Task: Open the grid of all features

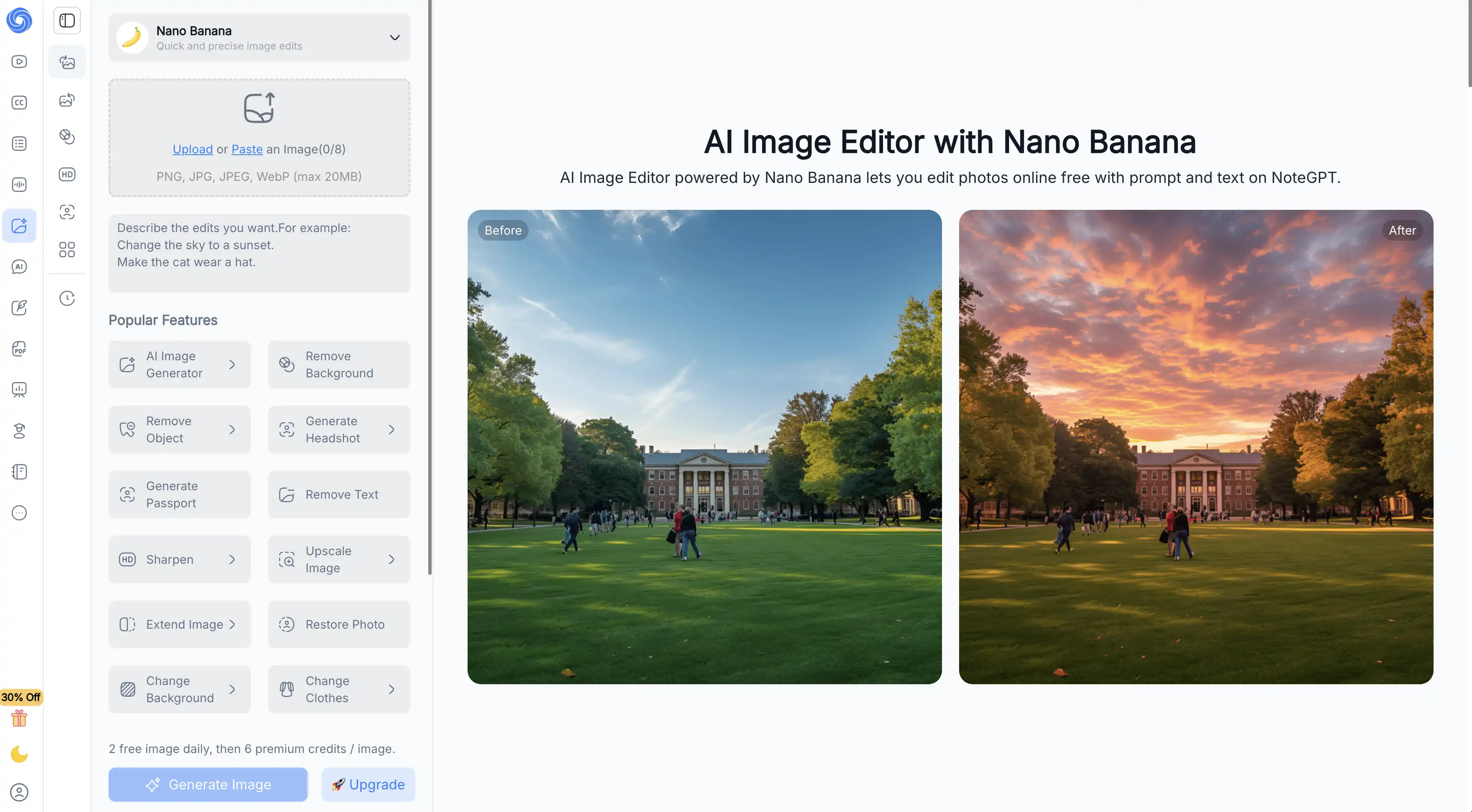Action: [x=67, y=250]
